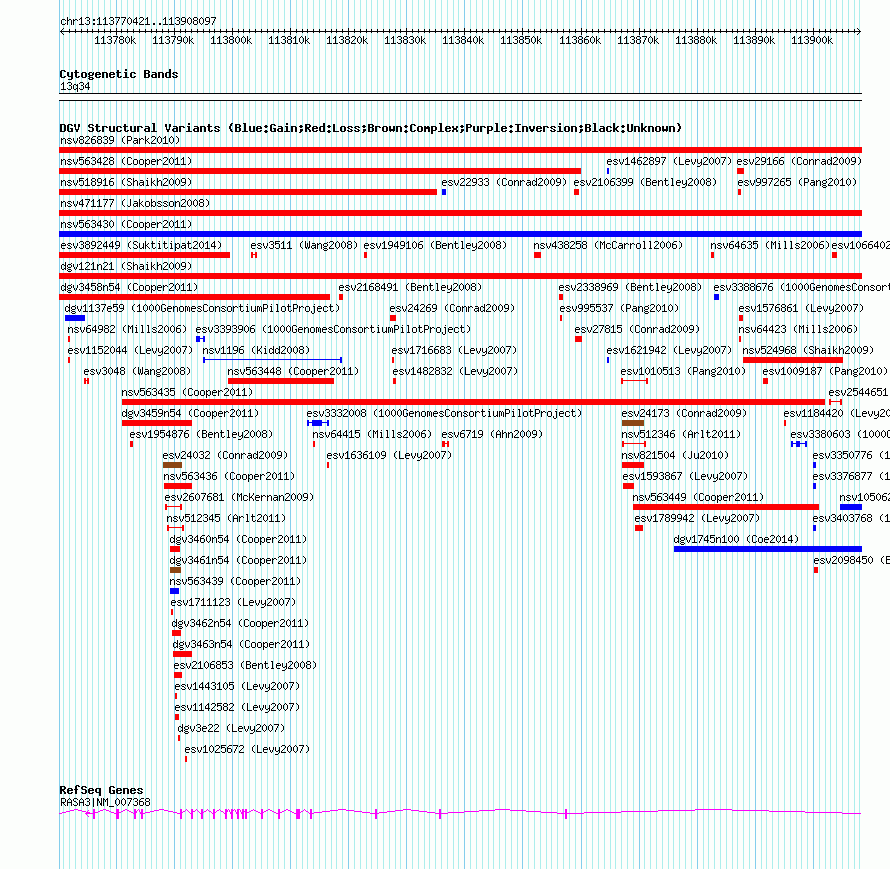The image size is (890, 869).
Task: Click esv2168491 (Bentley2008) label
Action: coord(410,287)
